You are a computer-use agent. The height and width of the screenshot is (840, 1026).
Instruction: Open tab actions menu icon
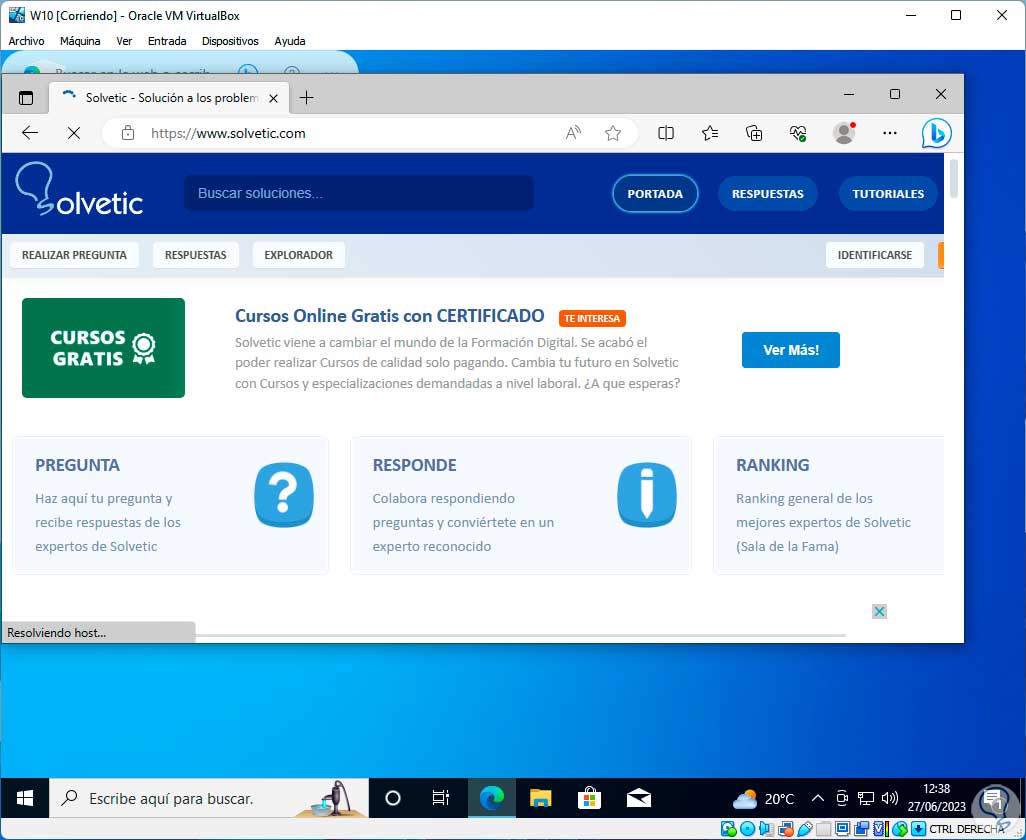pos(26,98)
